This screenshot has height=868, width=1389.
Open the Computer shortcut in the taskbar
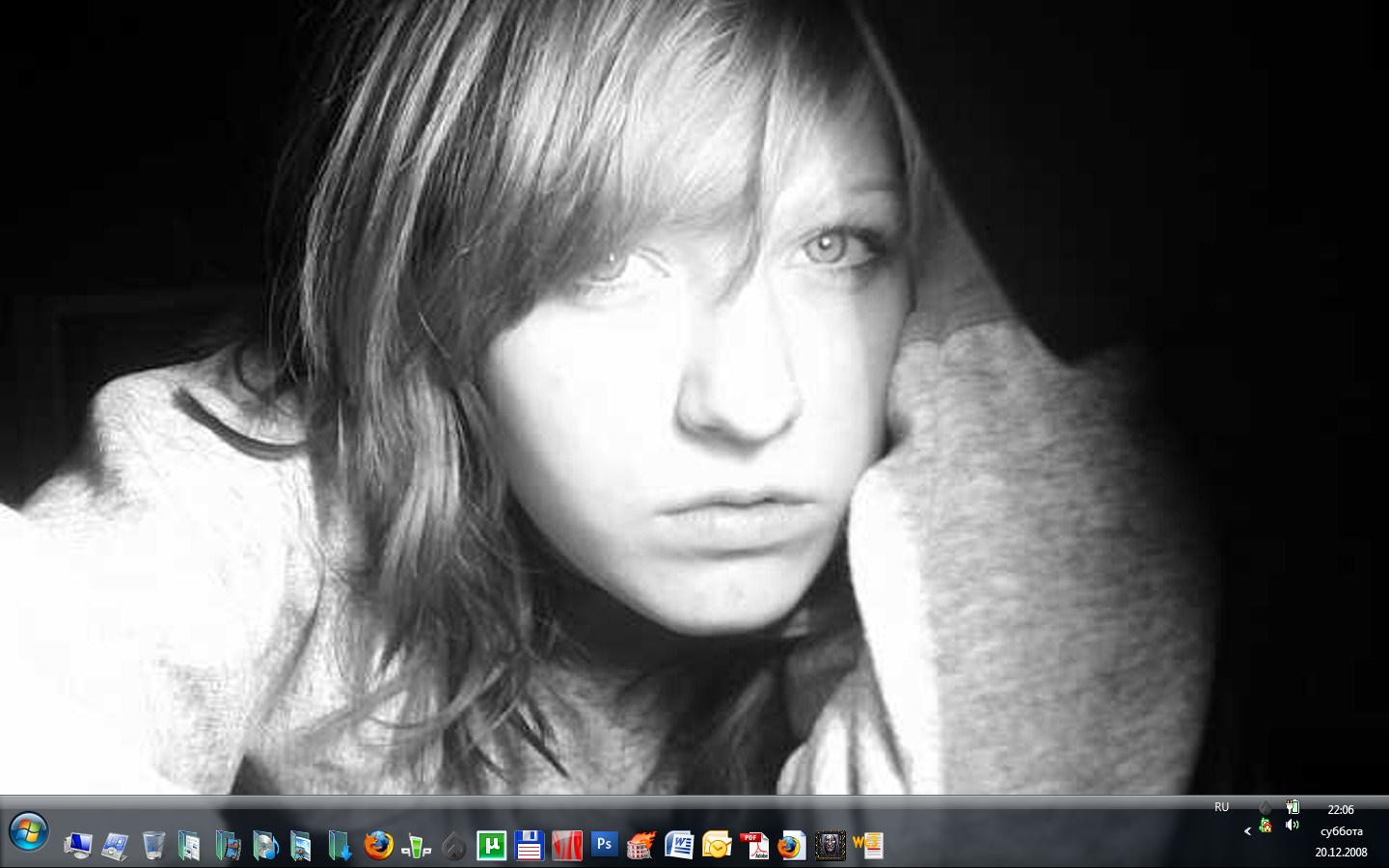(x=78, y=846)
